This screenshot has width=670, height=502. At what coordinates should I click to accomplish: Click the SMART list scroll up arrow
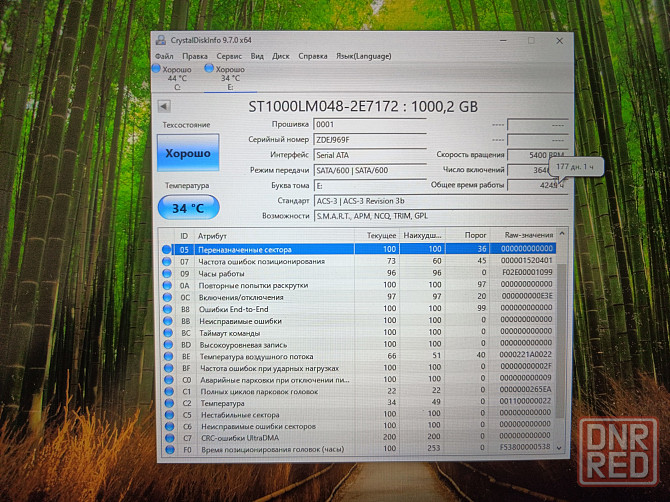[x=562, y=234]
